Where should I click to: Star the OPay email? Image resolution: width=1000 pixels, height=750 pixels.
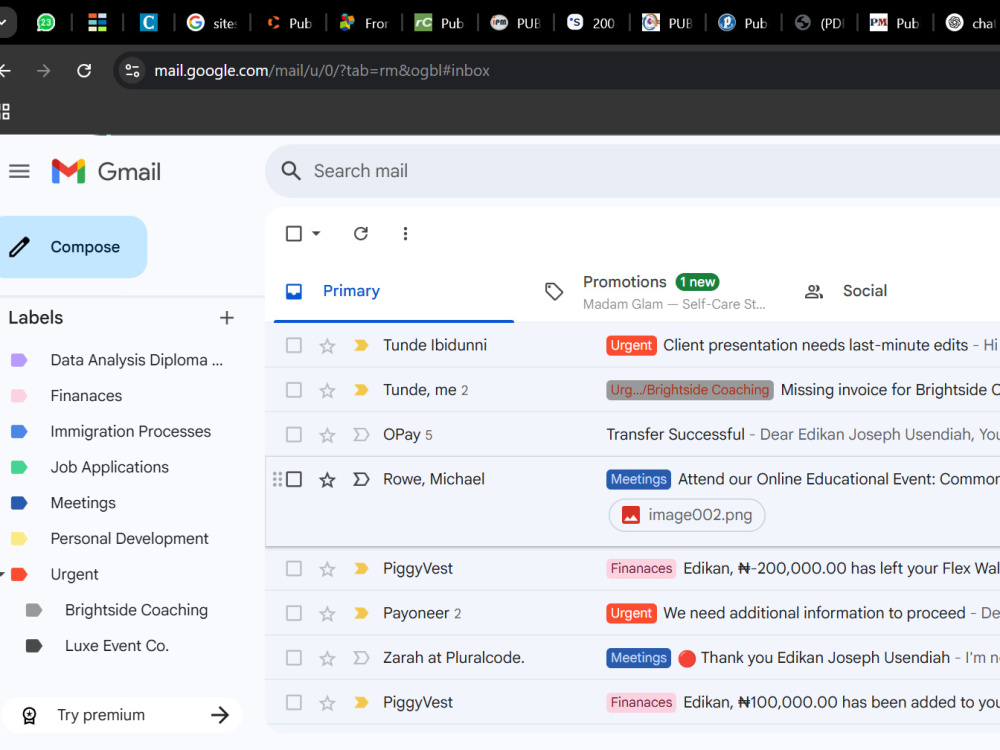coord(327,435)
